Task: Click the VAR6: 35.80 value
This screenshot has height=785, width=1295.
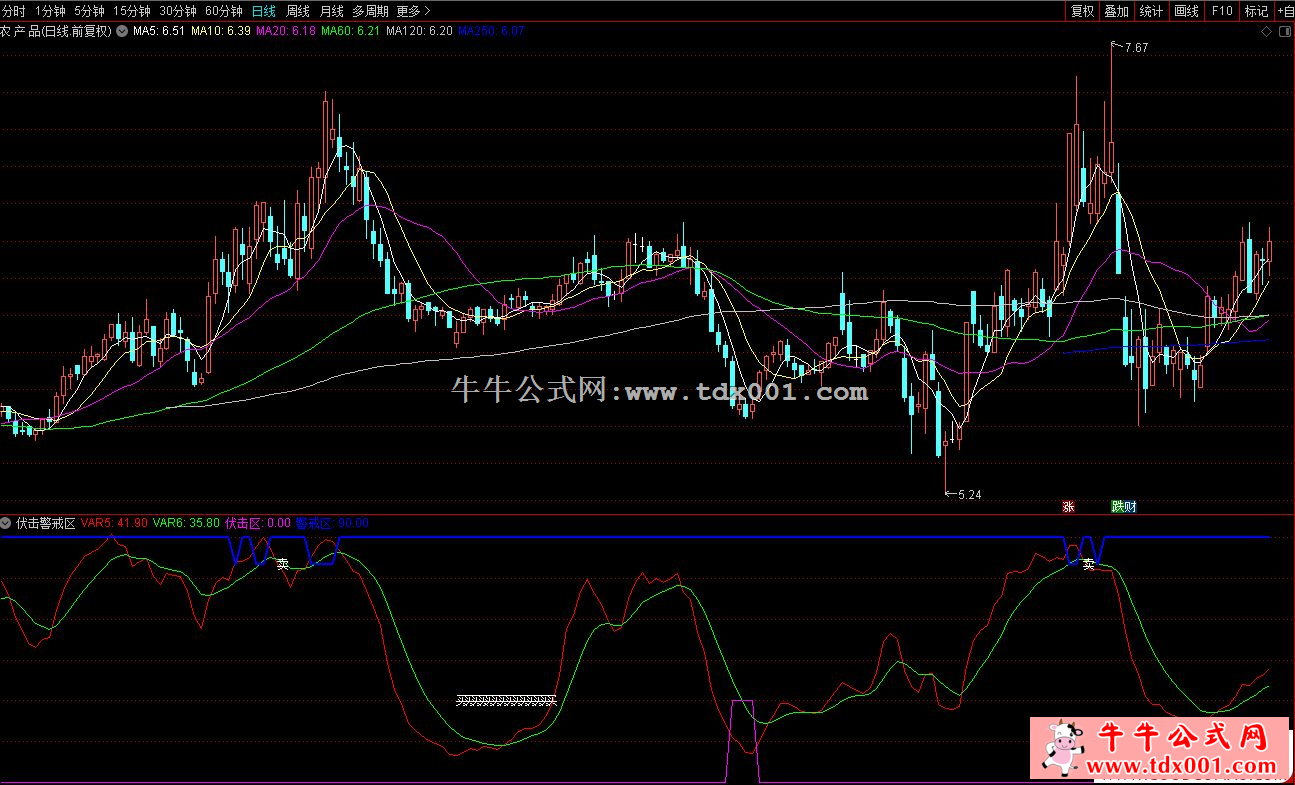Action: (x=187, y=523)
